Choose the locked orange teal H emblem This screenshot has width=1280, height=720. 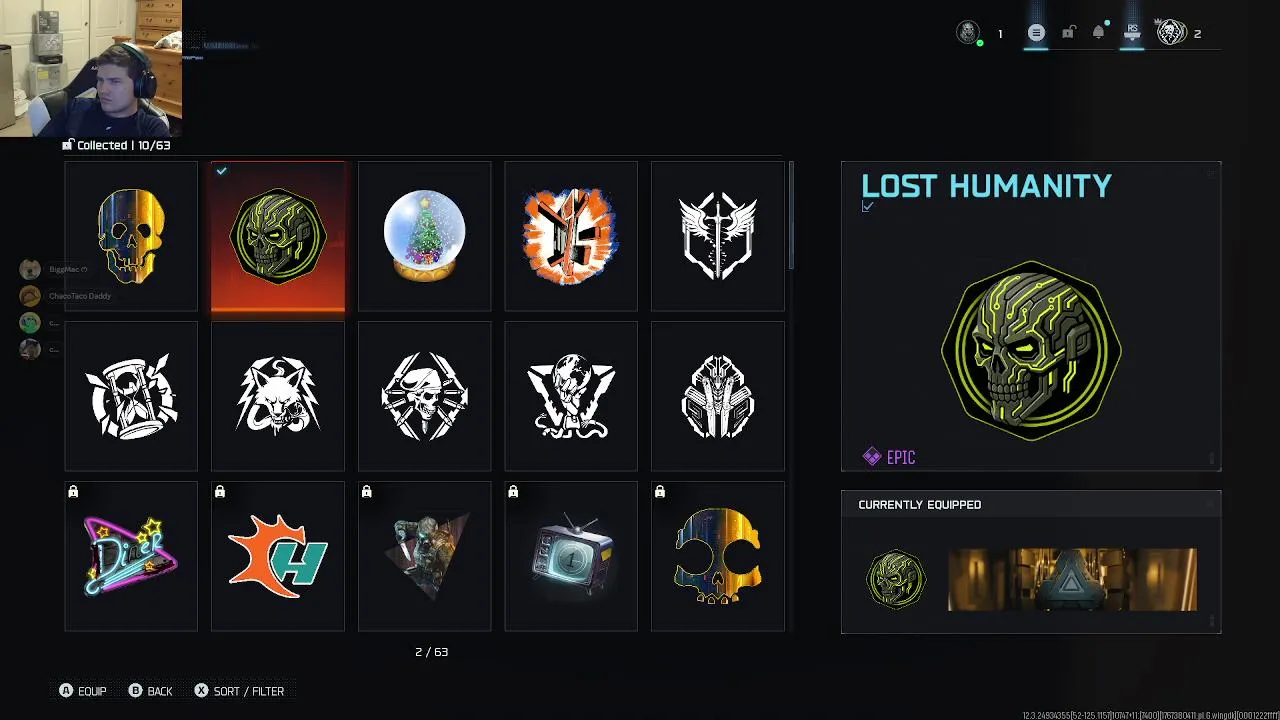pyautogui.click(x=278, y=556)
